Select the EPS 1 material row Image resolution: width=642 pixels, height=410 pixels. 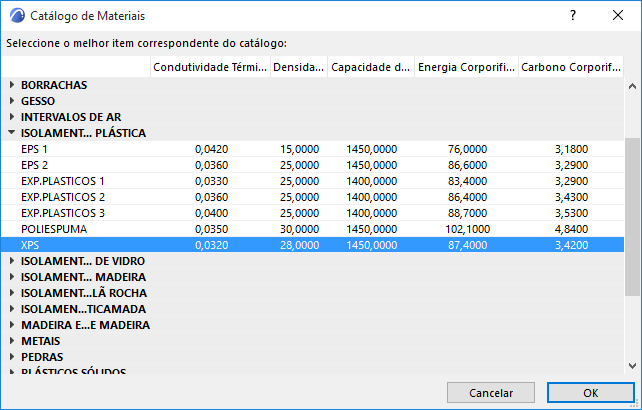tap(313, 149)
